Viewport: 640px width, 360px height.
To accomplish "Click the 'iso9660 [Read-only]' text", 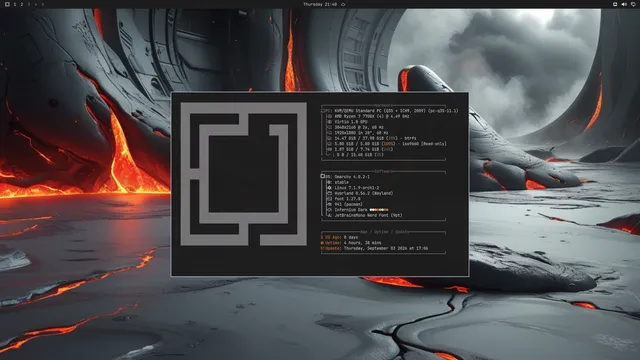I will click(x=424, y=144).
